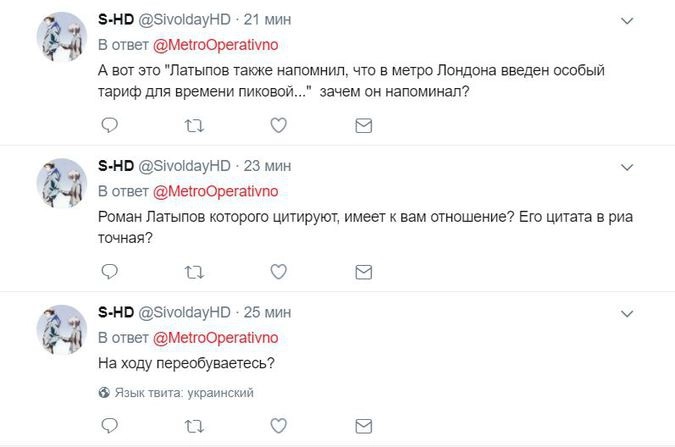Send the 21 min tweet by direct message

tap(365, 125)
